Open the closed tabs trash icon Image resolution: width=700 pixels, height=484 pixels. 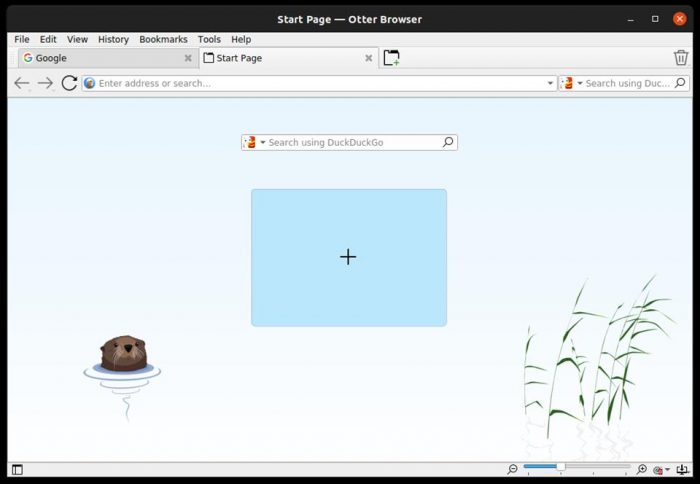[681, 58]
